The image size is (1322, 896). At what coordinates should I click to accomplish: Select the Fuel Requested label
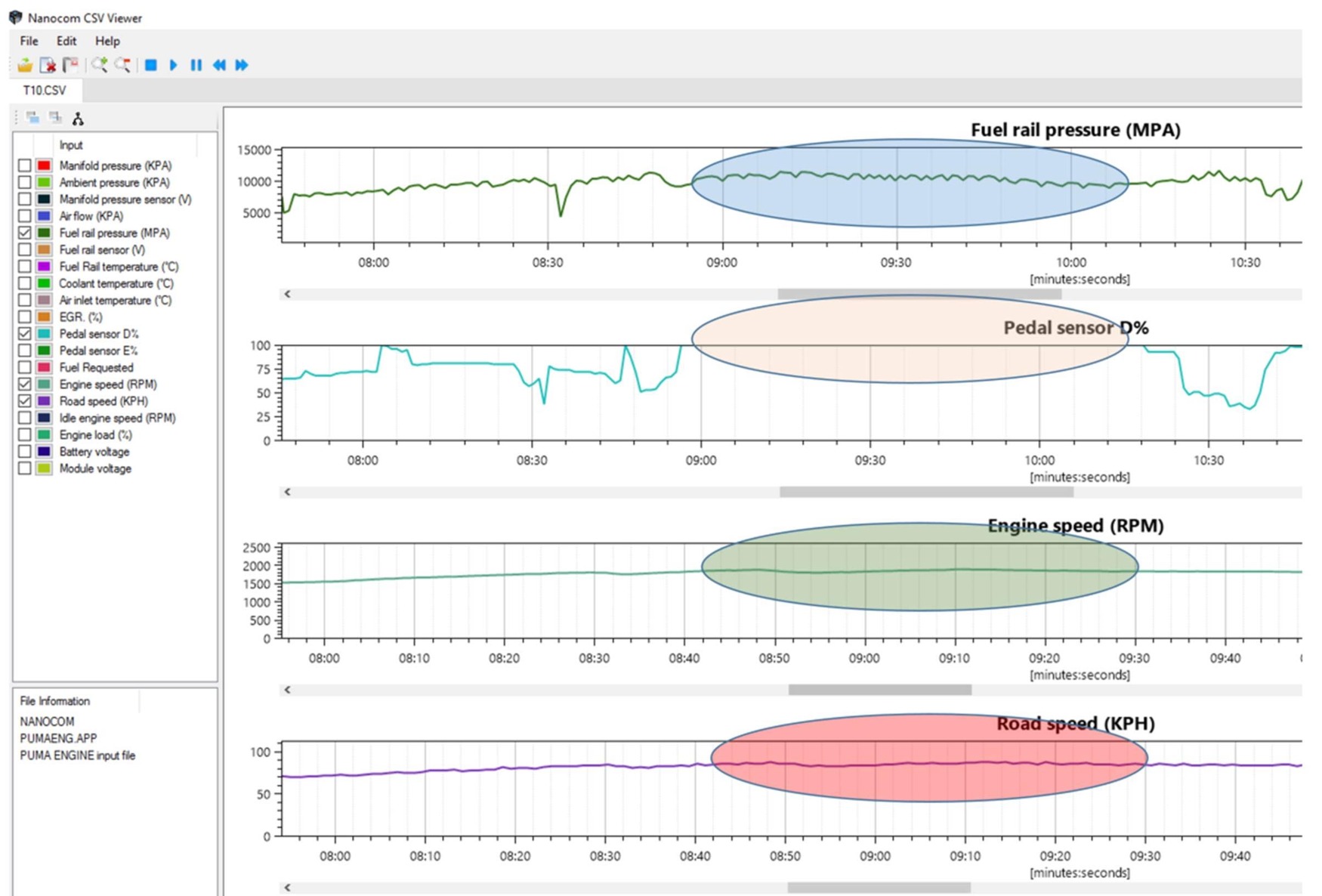click(96, 368)
